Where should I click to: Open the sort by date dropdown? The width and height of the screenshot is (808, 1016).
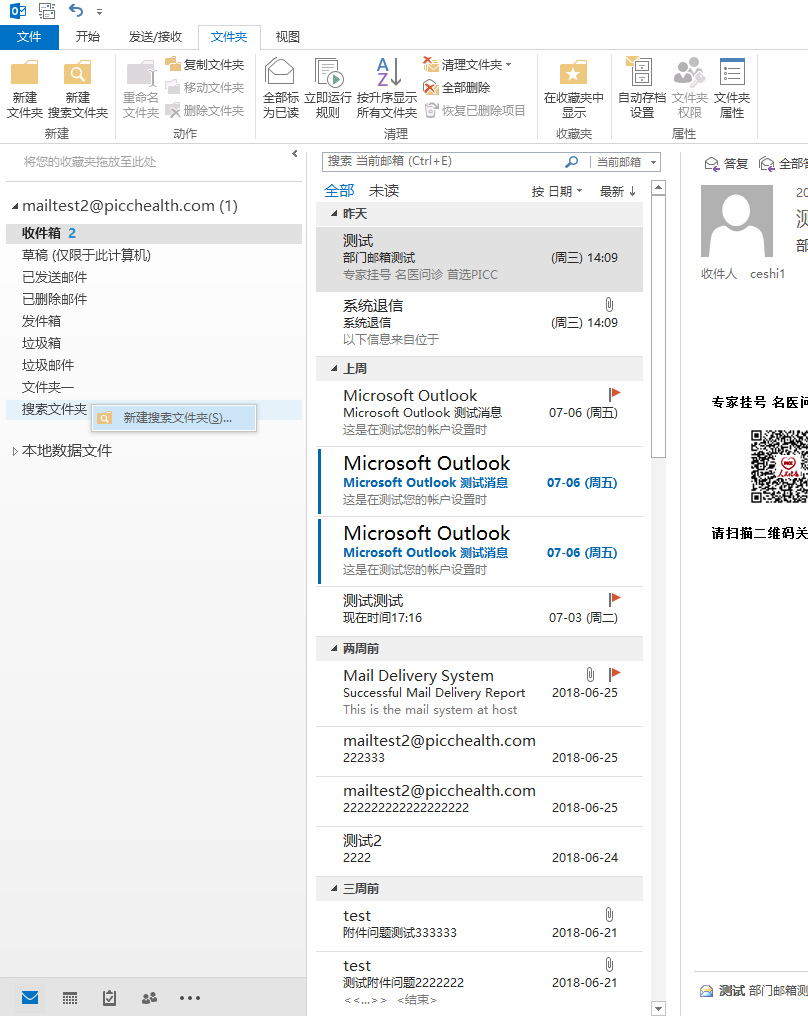[x=557, y=191]
